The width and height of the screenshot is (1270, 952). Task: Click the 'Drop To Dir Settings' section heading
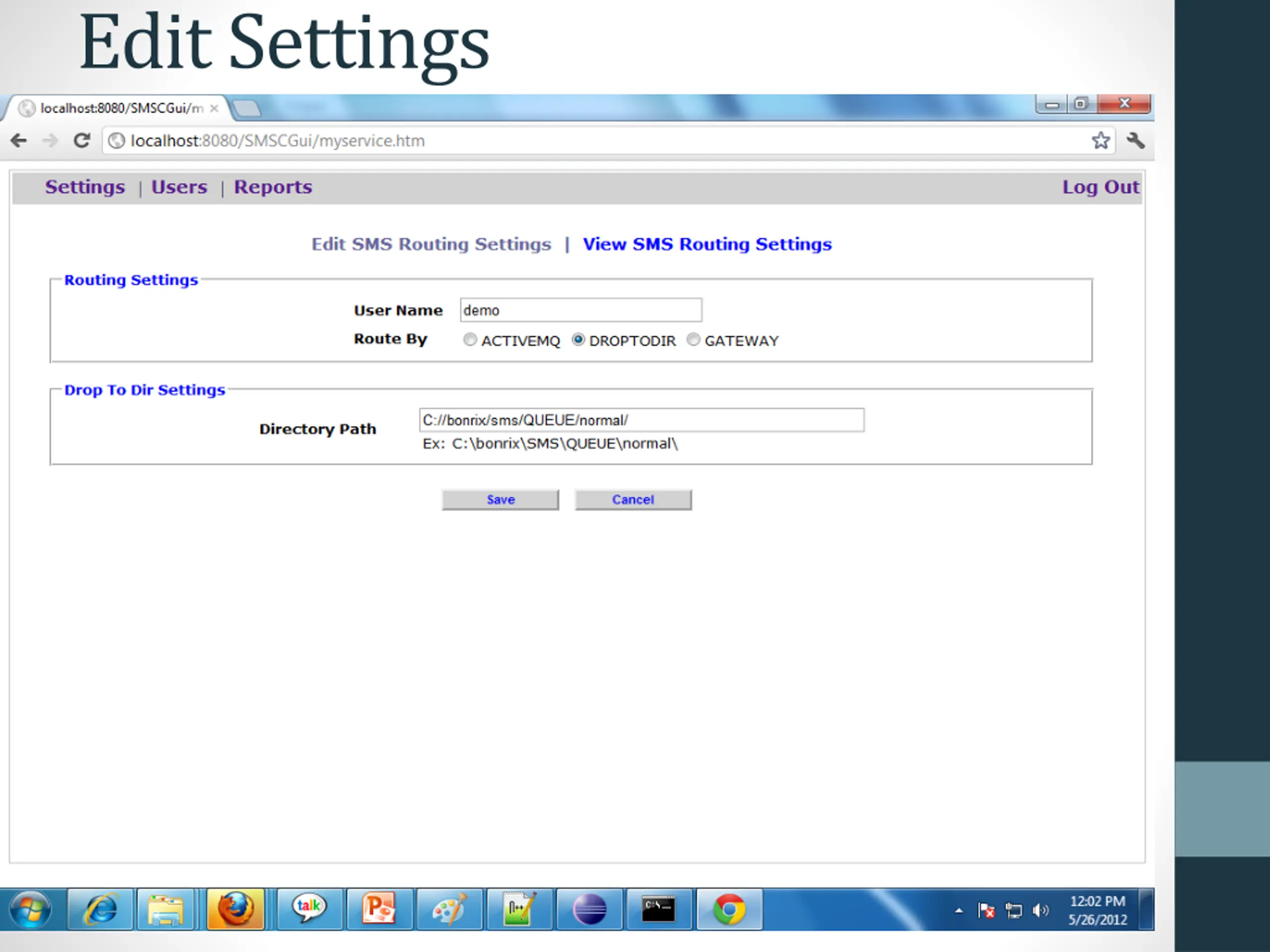point(145,390)
